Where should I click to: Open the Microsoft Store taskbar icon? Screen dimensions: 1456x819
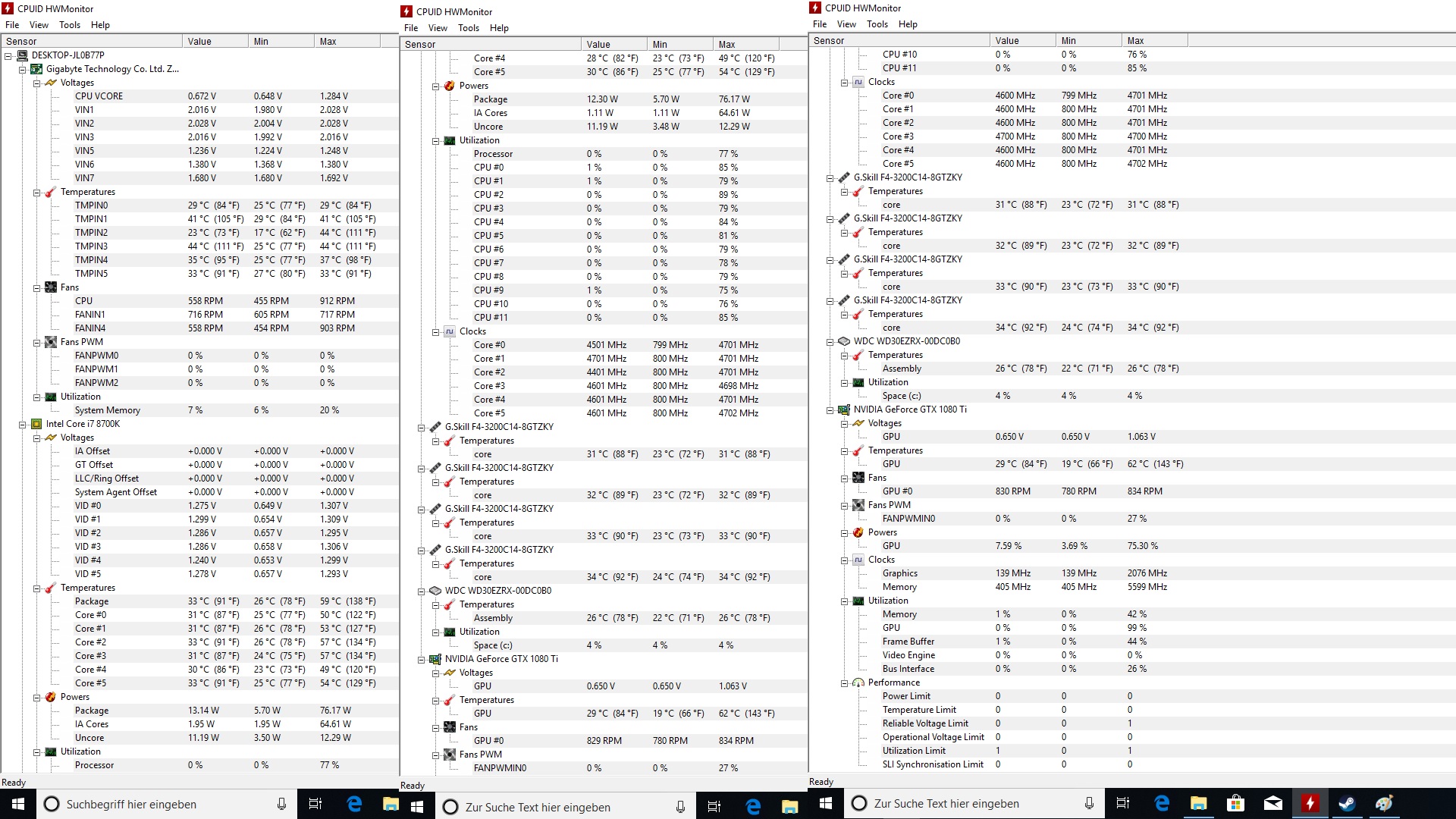(x=1235, y=803)
